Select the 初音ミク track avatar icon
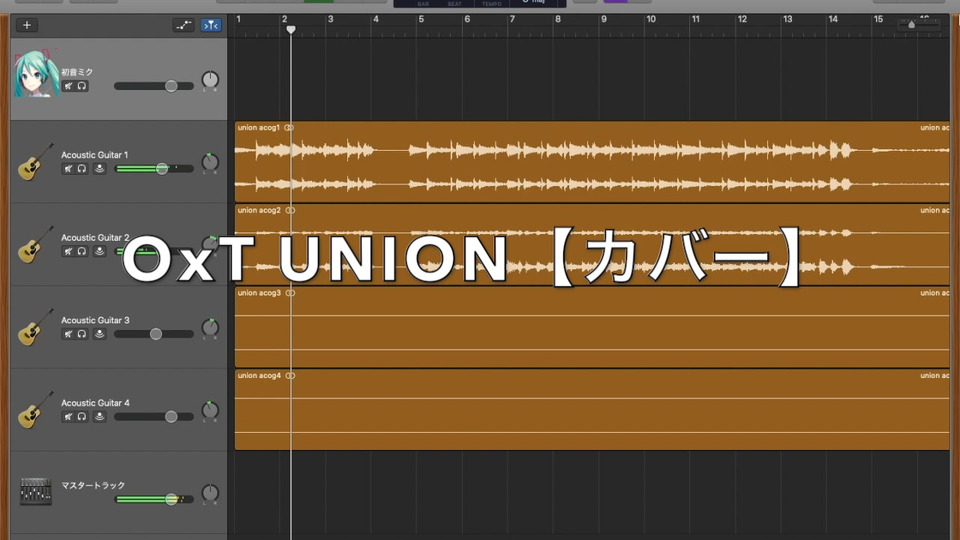This screenshot has height=540, width=960. [x=36, y=74]
